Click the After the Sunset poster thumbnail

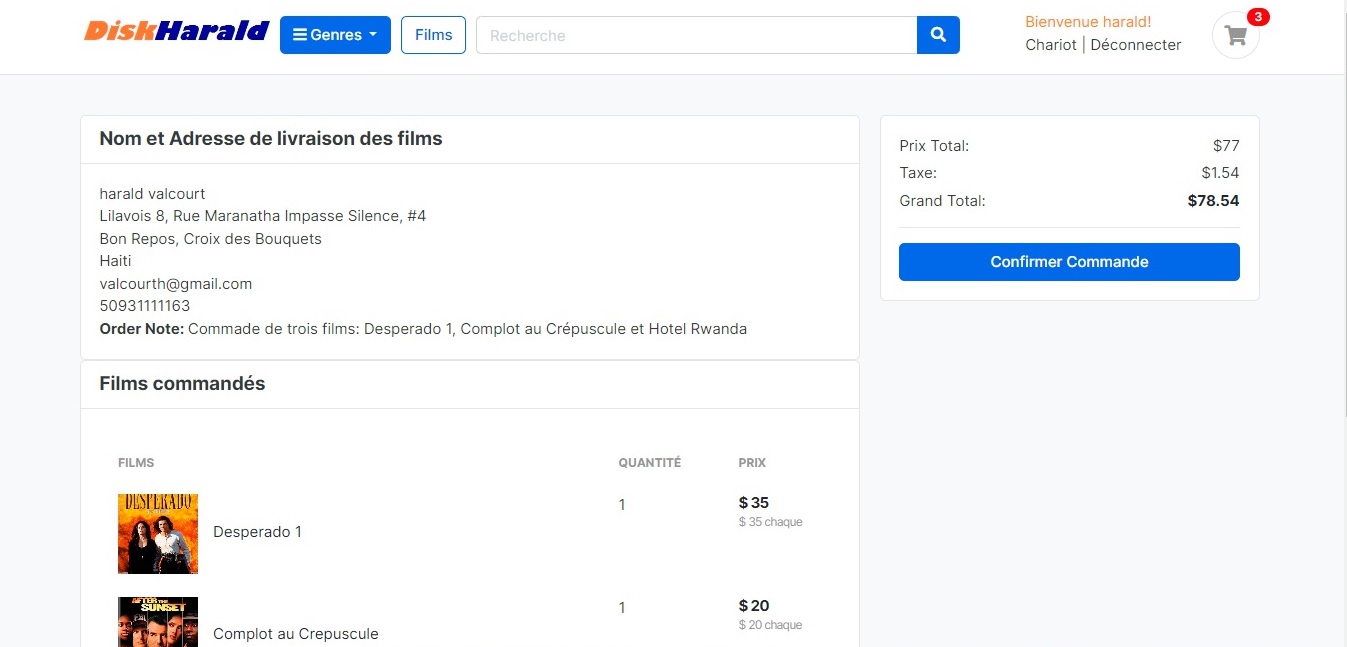[x=158, y=622]
